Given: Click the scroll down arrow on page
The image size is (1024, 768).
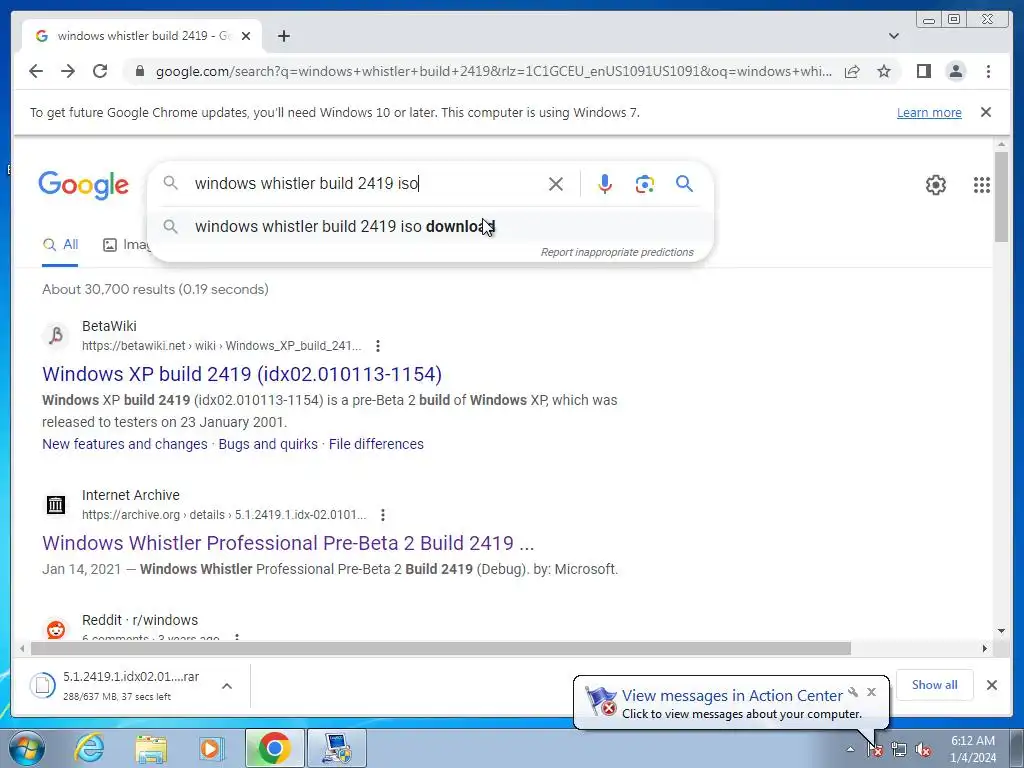Looking at the screenshot, I should 1002,631.
